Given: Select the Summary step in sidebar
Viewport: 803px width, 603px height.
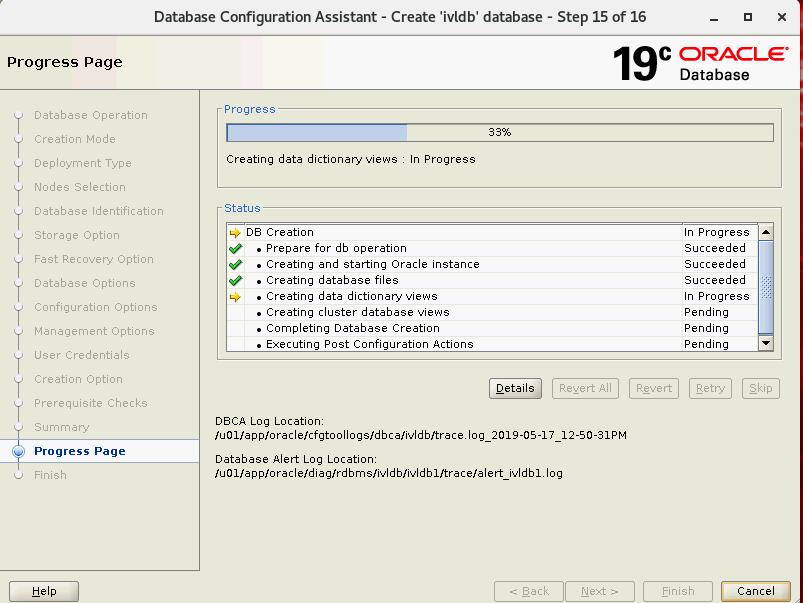Looking at the screenshot, I should point(61,427).
